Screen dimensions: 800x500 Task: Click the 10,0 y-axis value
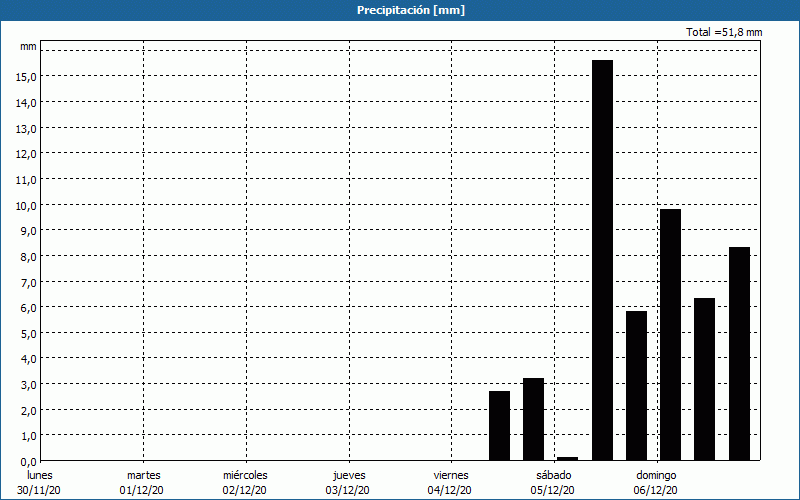point(26,205)
